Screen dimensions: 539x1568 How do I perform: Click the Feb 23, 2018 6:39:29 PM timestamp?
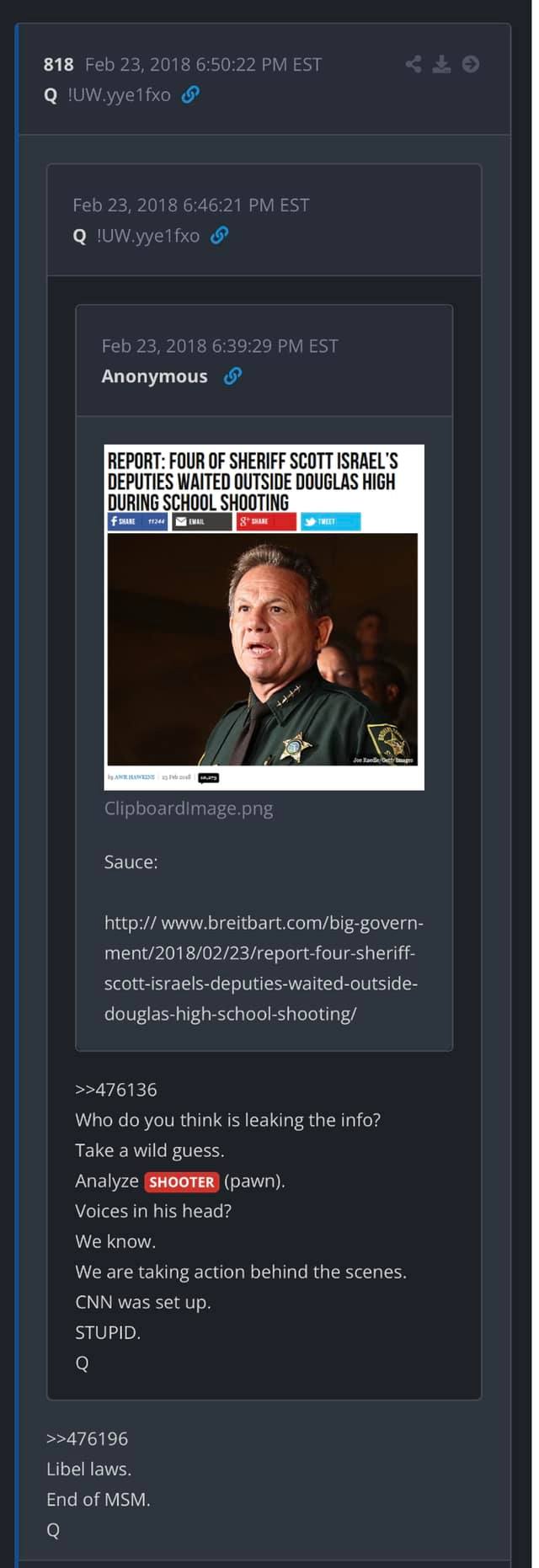pyautogui.click(x=220, y=346)
